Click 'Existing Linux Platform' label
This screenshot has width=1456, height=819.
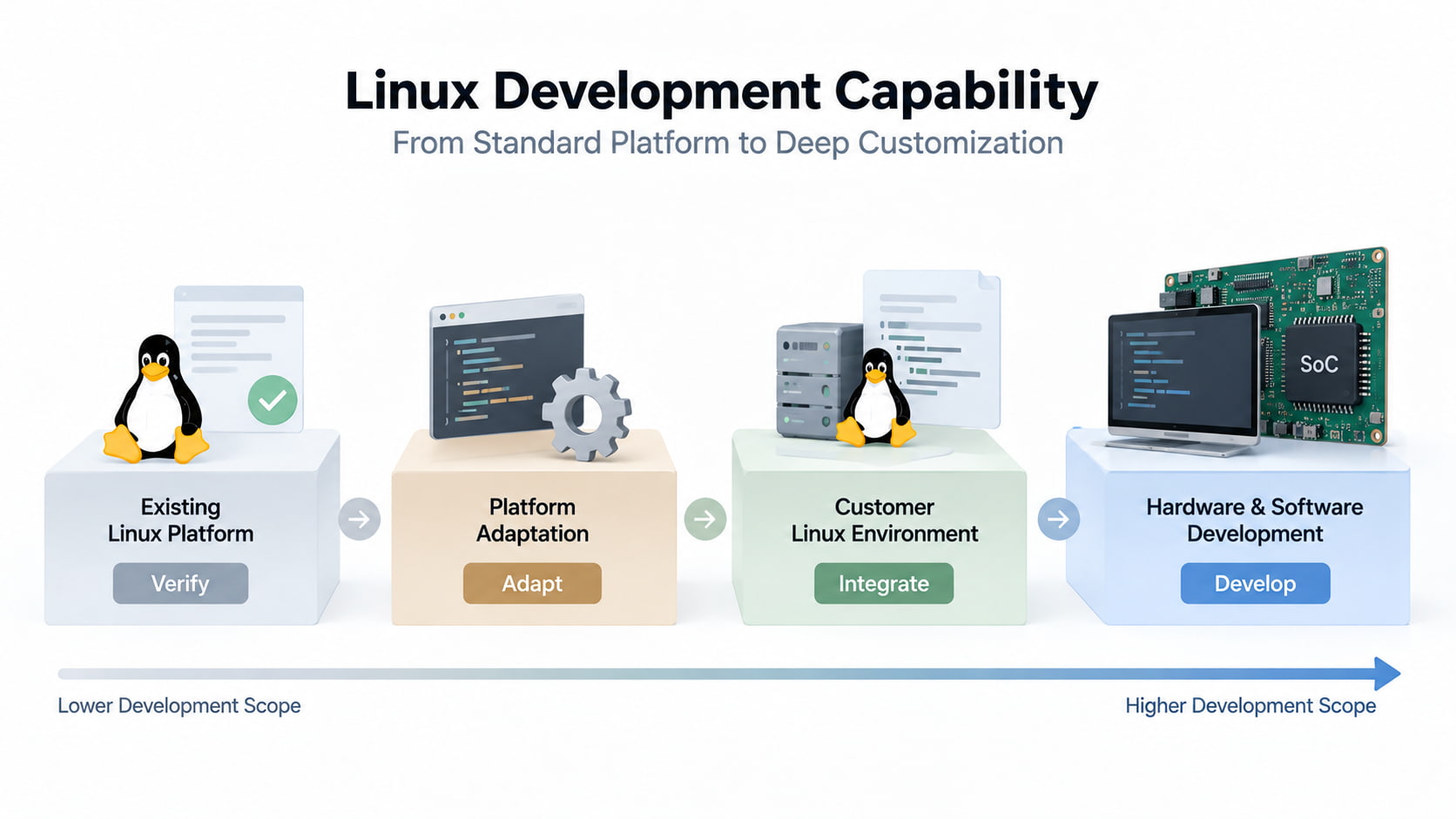click(x=180, y=520)
